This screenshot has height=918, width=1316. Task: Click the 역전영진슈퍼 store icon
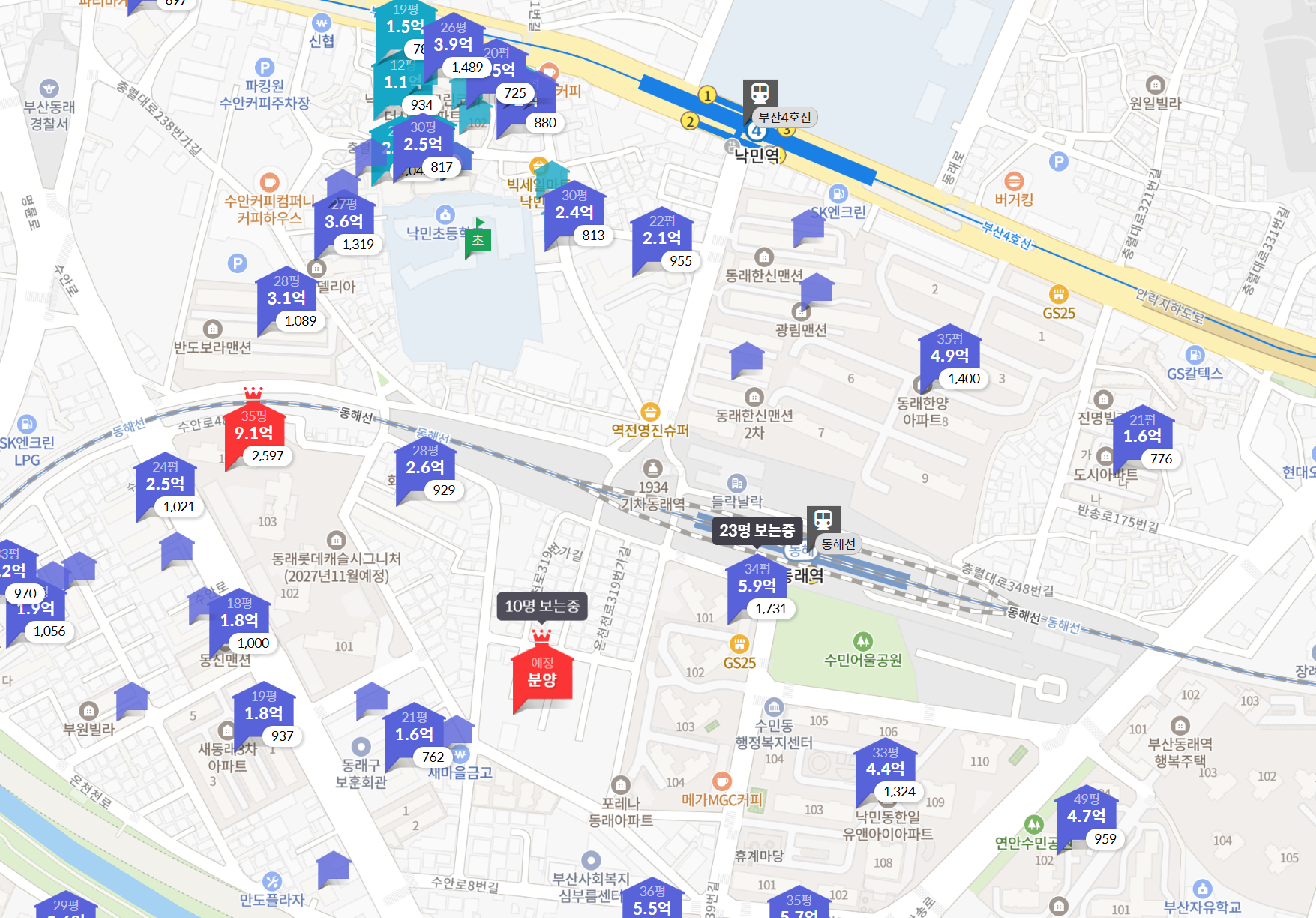coord(650,411)
